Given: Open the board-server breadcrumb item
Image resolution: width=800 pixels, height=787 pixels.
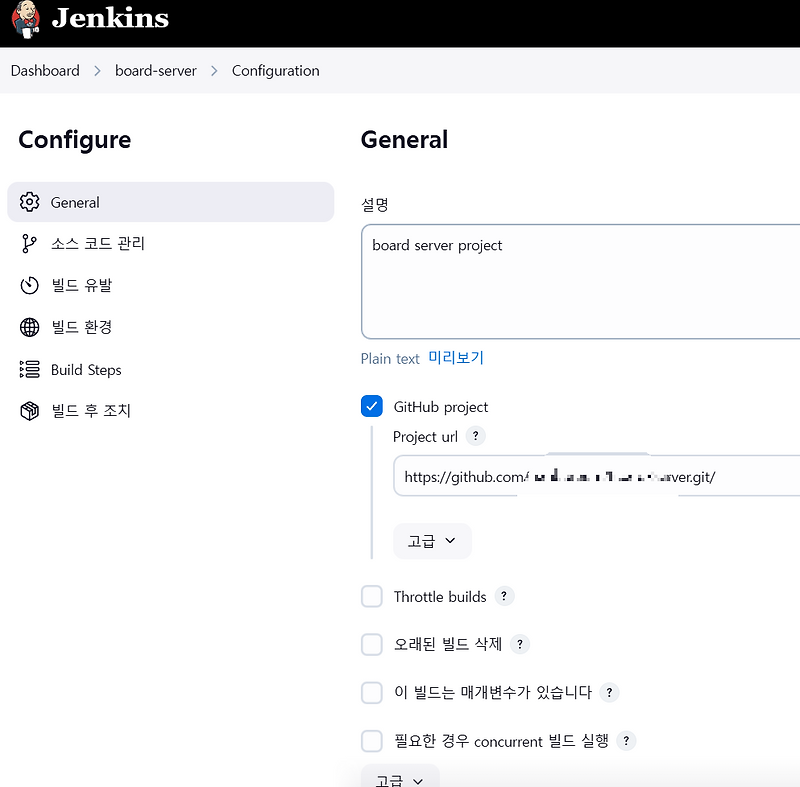Looking at the screenshot, I should click(x=156, y=70).
